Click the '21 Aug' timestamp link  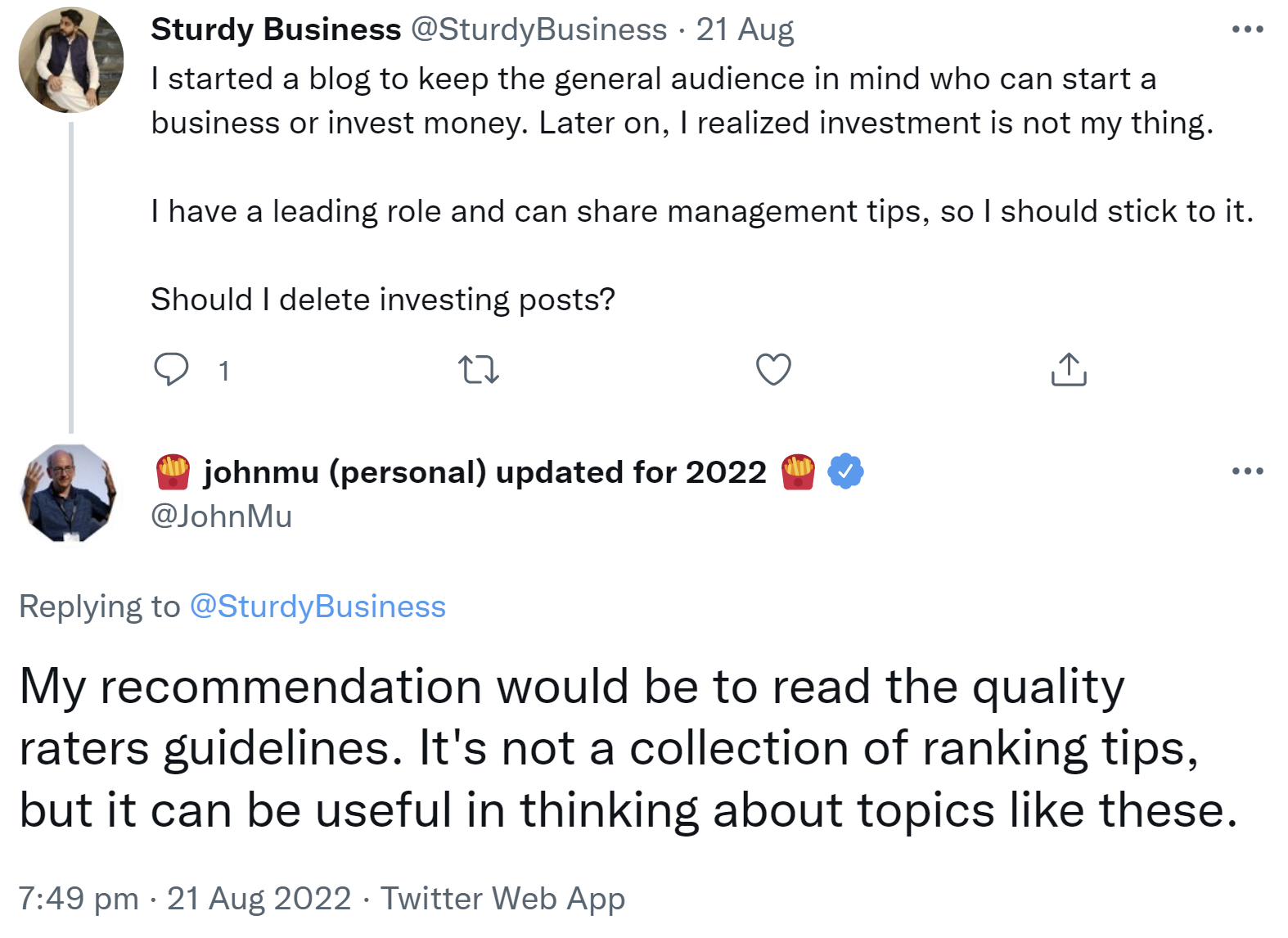point(743,29)
